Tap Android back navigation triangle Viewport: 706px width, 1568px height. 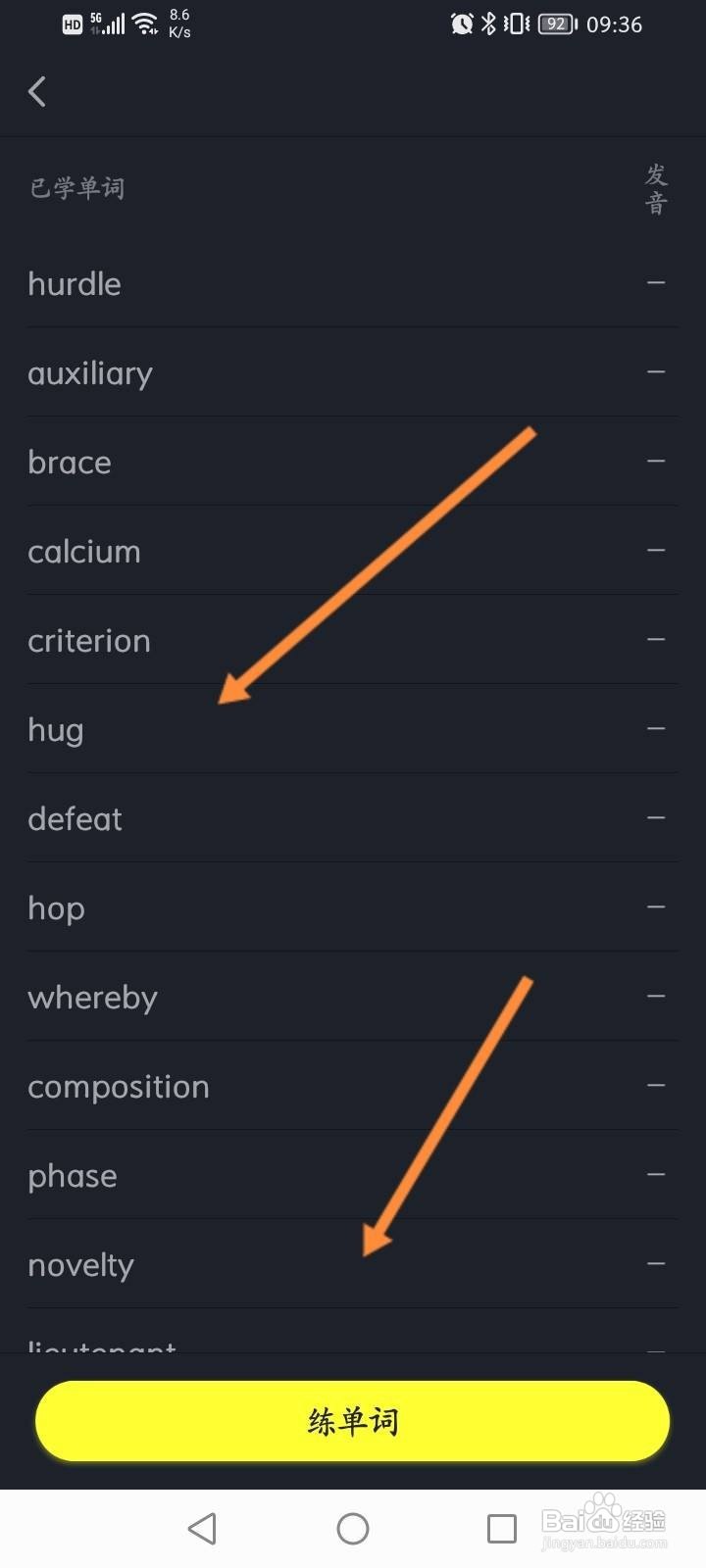pyautogui.click(x=202, y=1528)
